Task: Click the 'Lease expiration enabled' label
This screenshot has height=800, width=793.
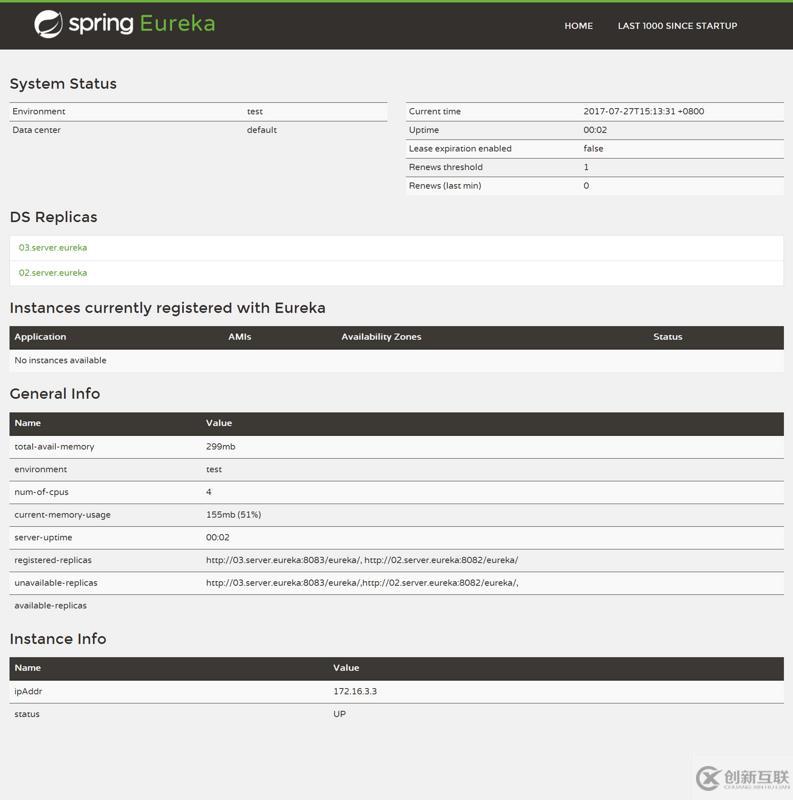Action: (x=460, y=148)
